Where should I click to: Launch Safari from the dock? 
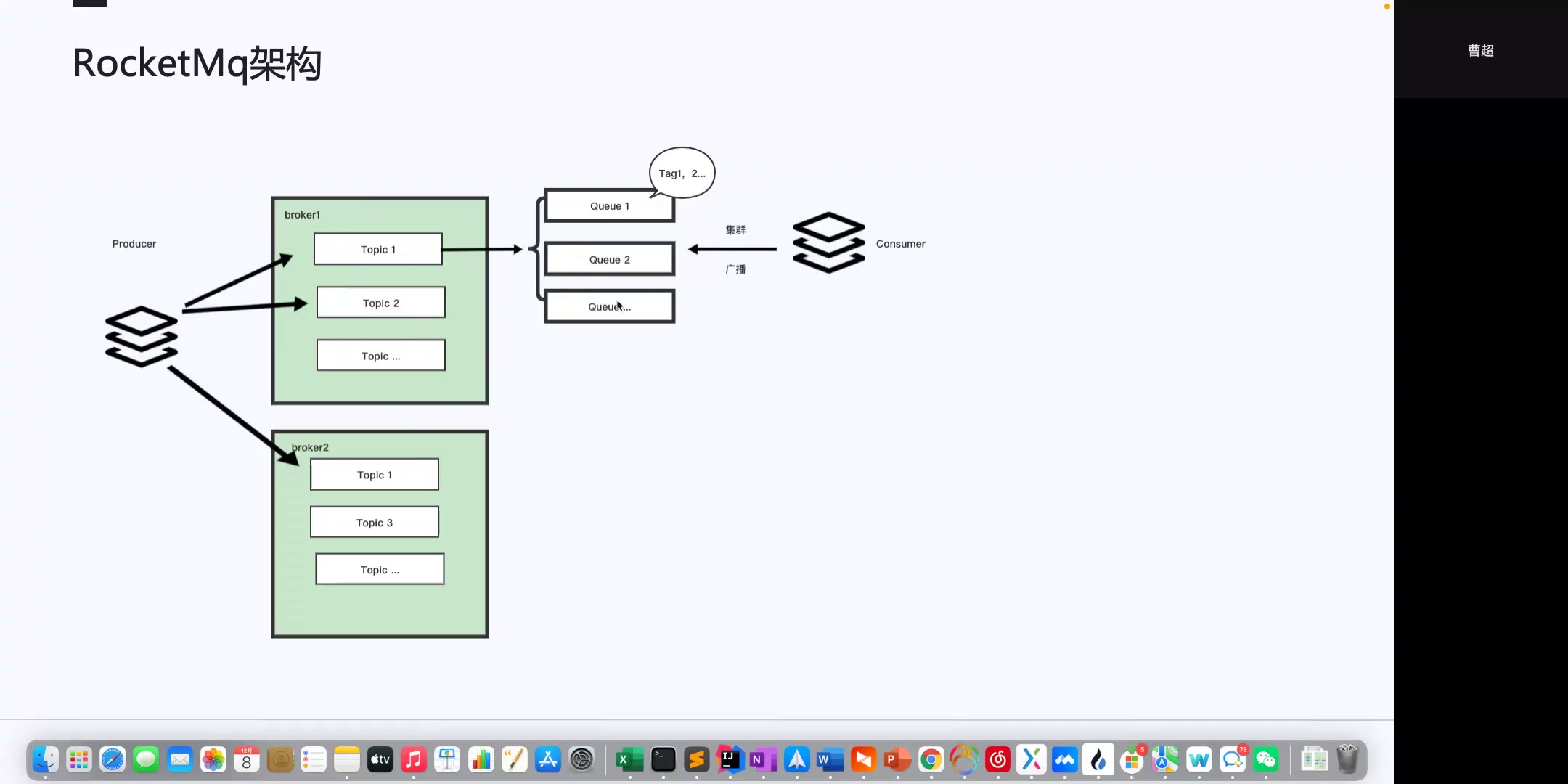click(113, 760)
